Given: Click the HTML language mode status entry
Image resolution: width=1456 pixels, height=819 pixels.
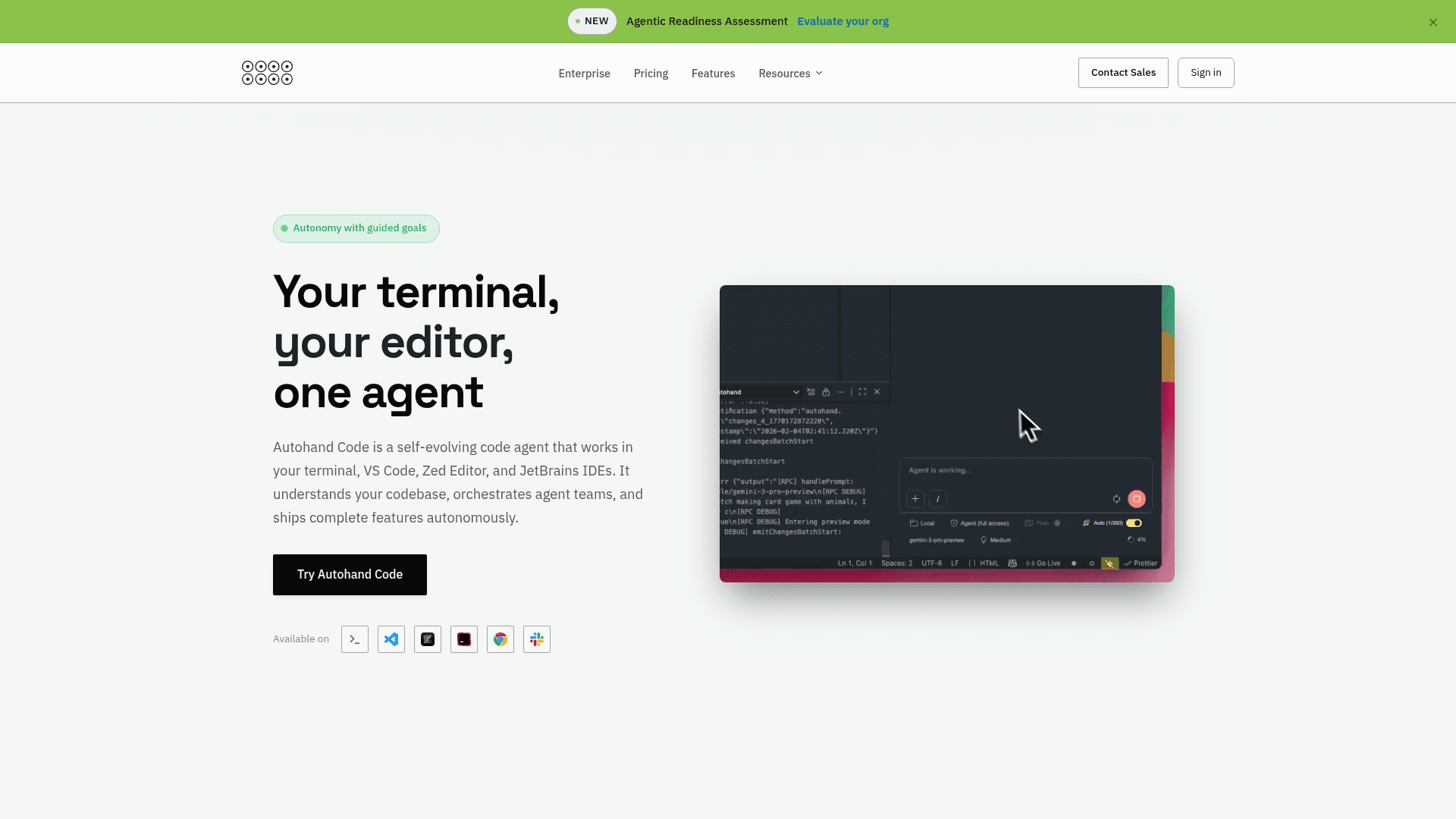Looking at the screenshot, I should click(984, 563).
